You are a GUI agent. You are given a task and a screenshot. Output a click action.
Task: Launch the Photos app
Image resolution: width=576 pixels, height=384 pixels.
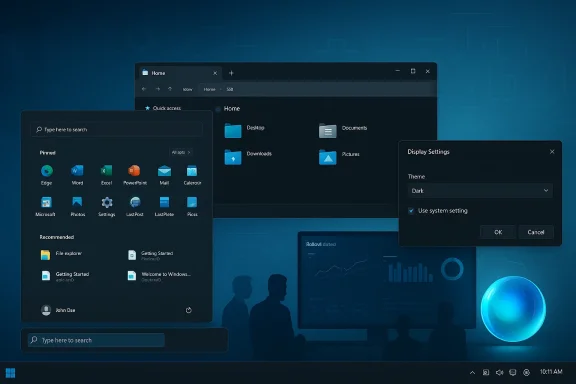point(77,202)
